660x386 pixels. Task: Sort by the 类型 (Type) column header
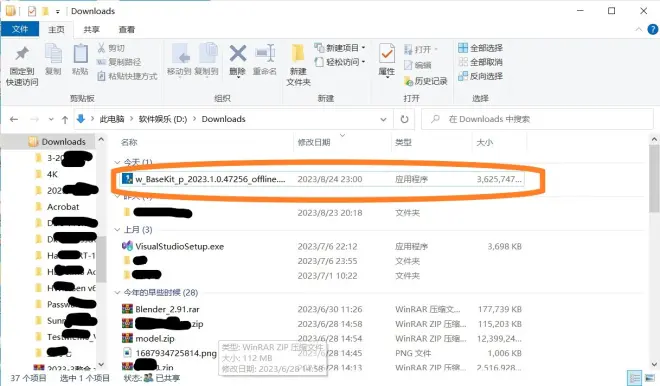(x=403, y=142)
